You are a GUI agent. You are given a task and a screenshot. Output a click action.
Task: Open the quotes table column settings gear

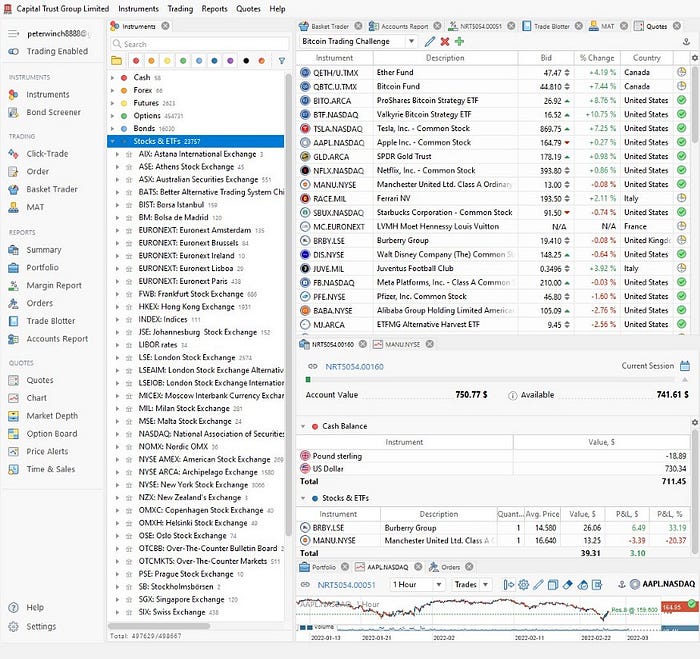pos(694,58)
